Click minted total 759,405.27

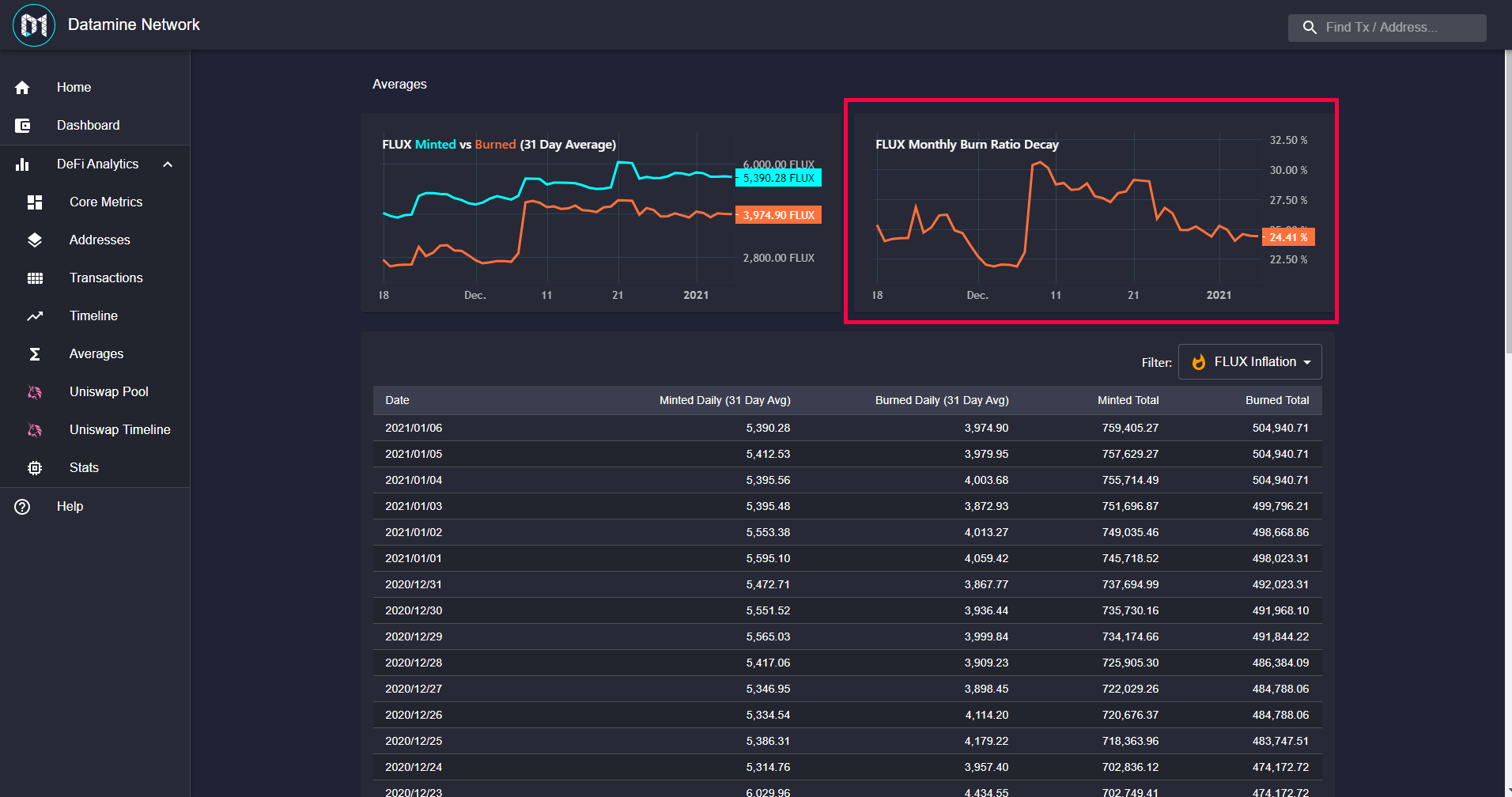(x=1130, y=429)
